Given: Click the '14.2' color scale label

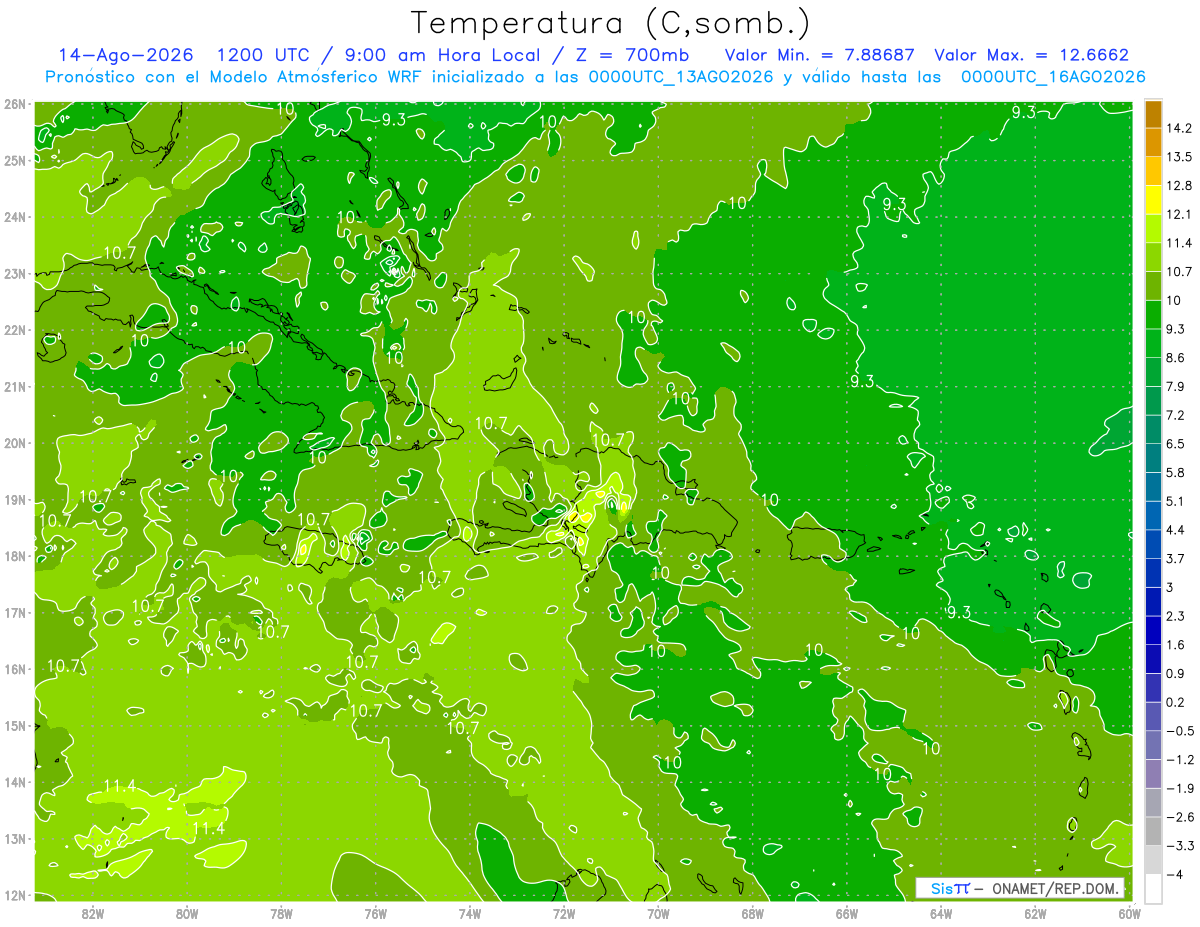Looking at the screenshot, I should [x=1179, y=128].
